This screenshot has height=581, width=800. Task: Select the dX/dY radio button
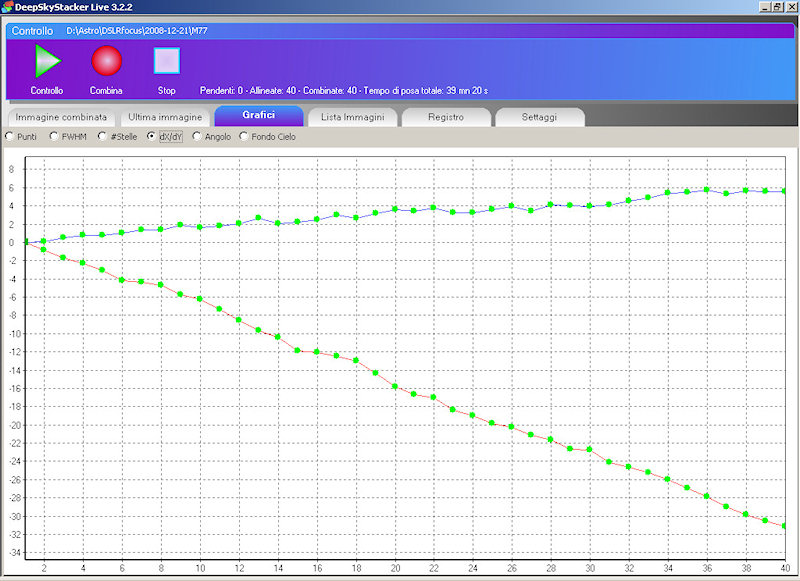coord(152,136)
